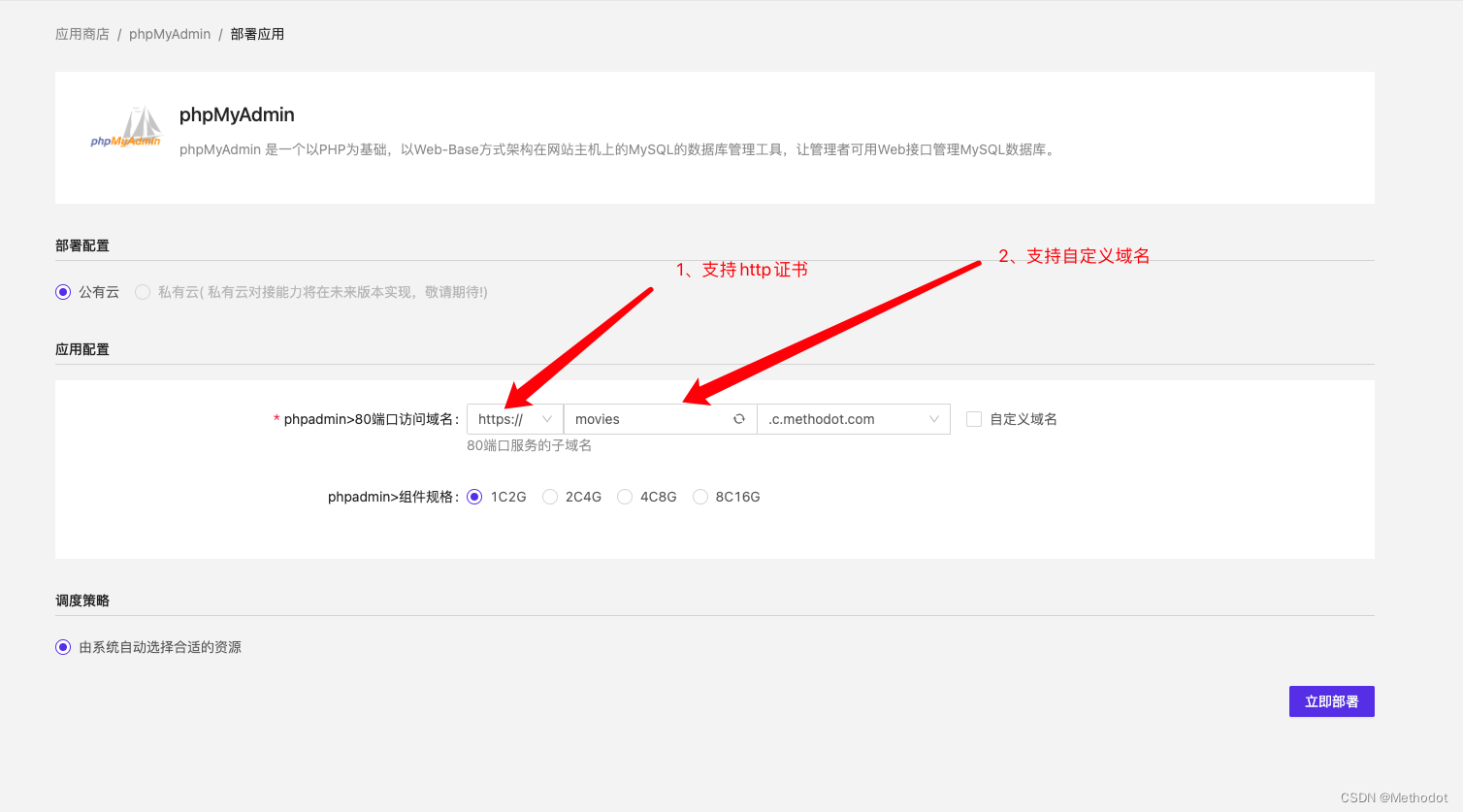Viewport: 1463px width, 812px height.
Task: Click the 调度策略 section heading
Action: [82, 601]
